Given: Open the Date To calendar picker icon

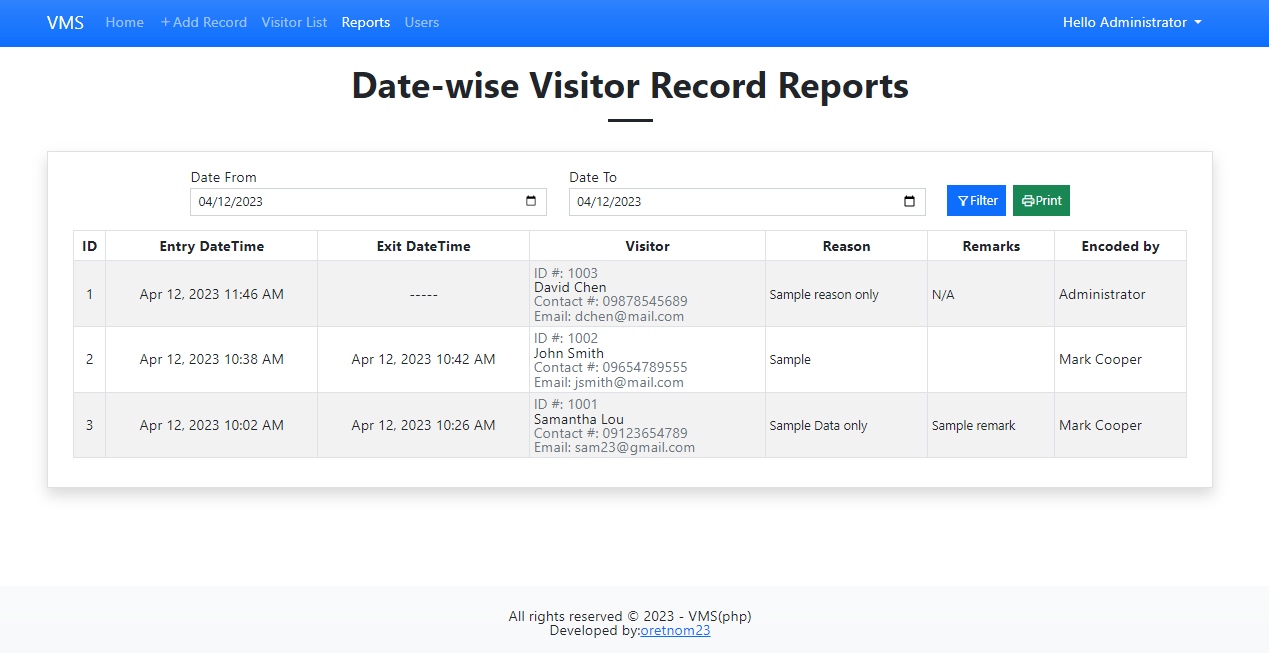Looking at the screenshot, I should (x=909, y=201).
